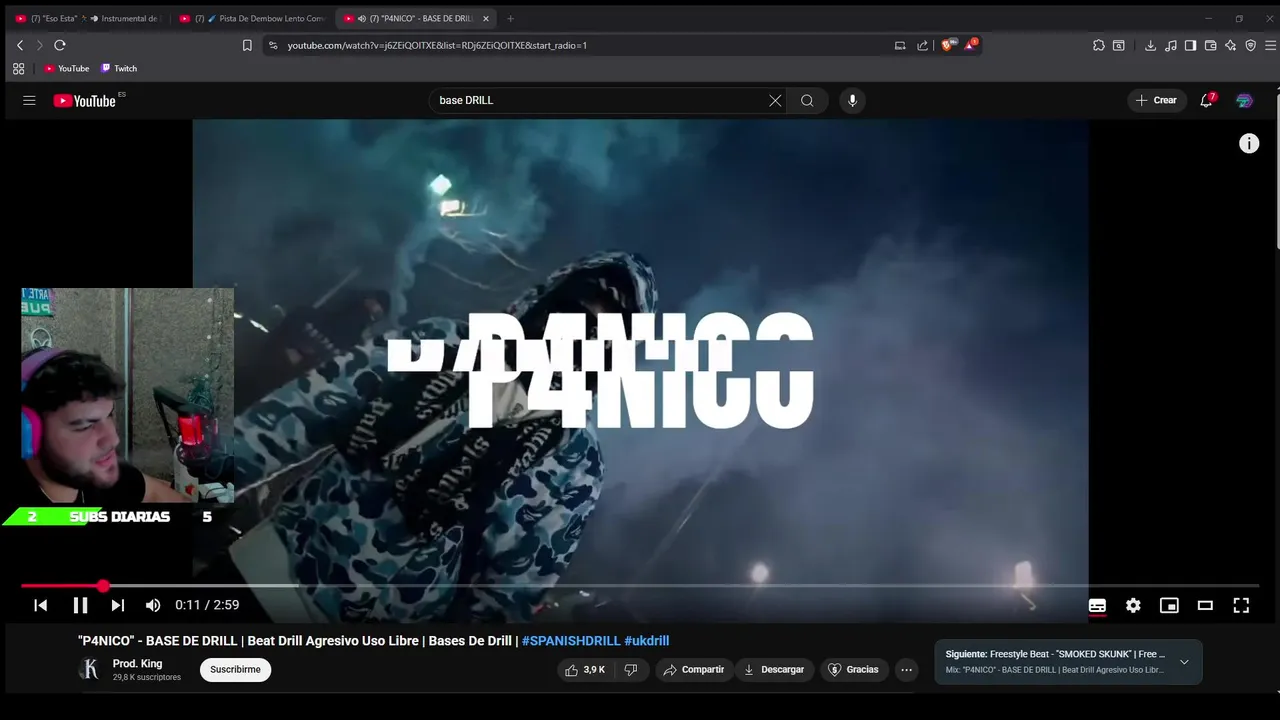The width and height of the screenshot is (1280, 720).
Task: Share the video via Compartir
Action: click(694, 670)
